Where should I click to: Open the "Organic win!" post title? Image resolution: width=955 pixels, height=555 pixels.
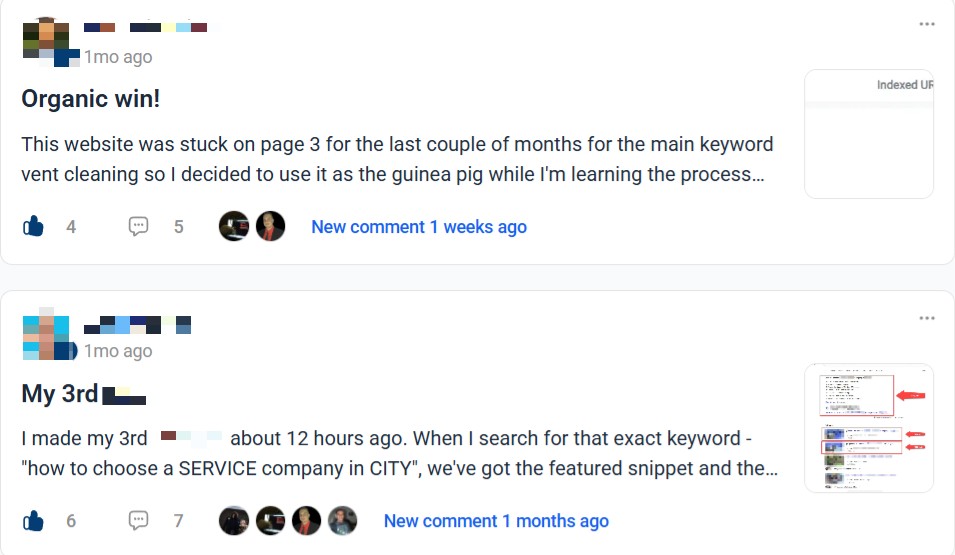tap(90, 99)
